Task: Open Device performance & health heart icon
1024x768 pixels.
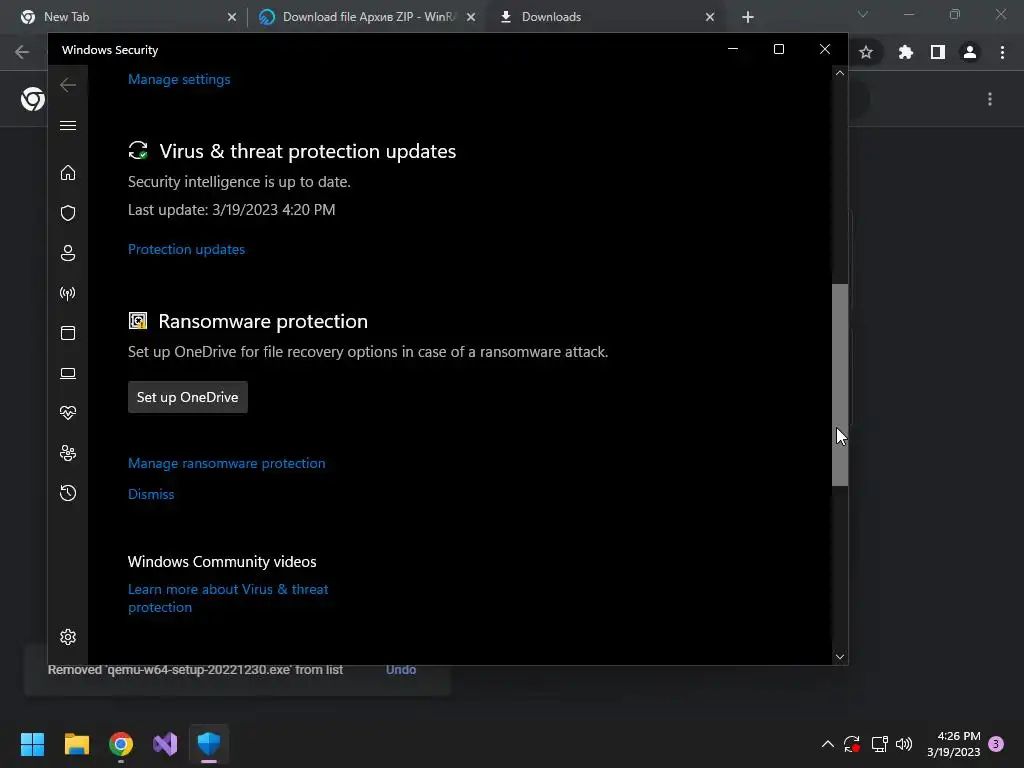Action: click(x=68, y=413)
